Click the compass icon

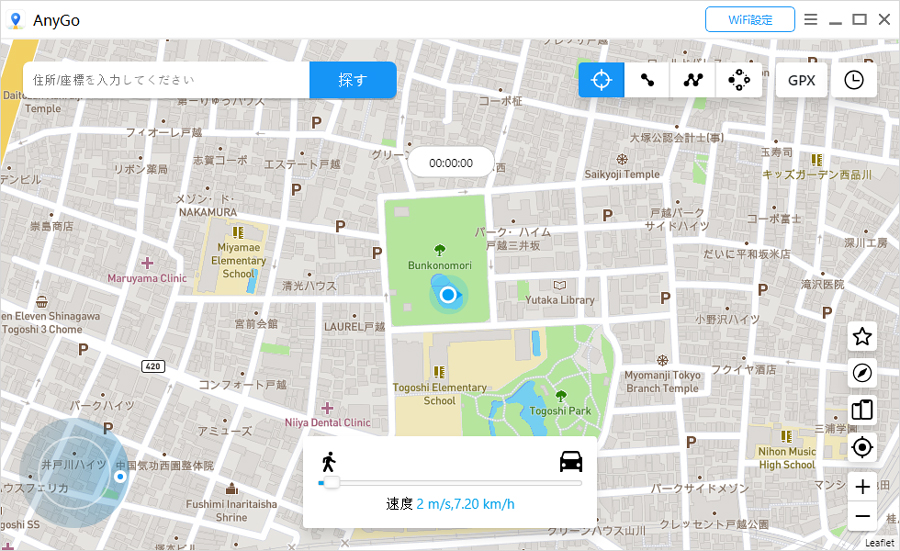pyautogui.click(x=862, y=373)
